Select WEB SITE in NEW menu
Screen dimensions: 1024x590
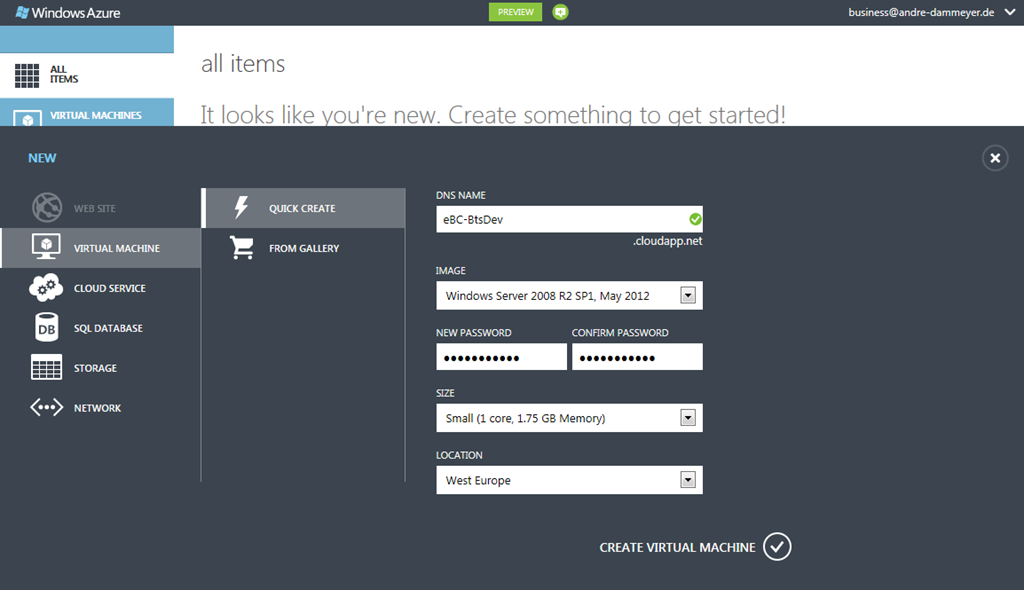95,208
